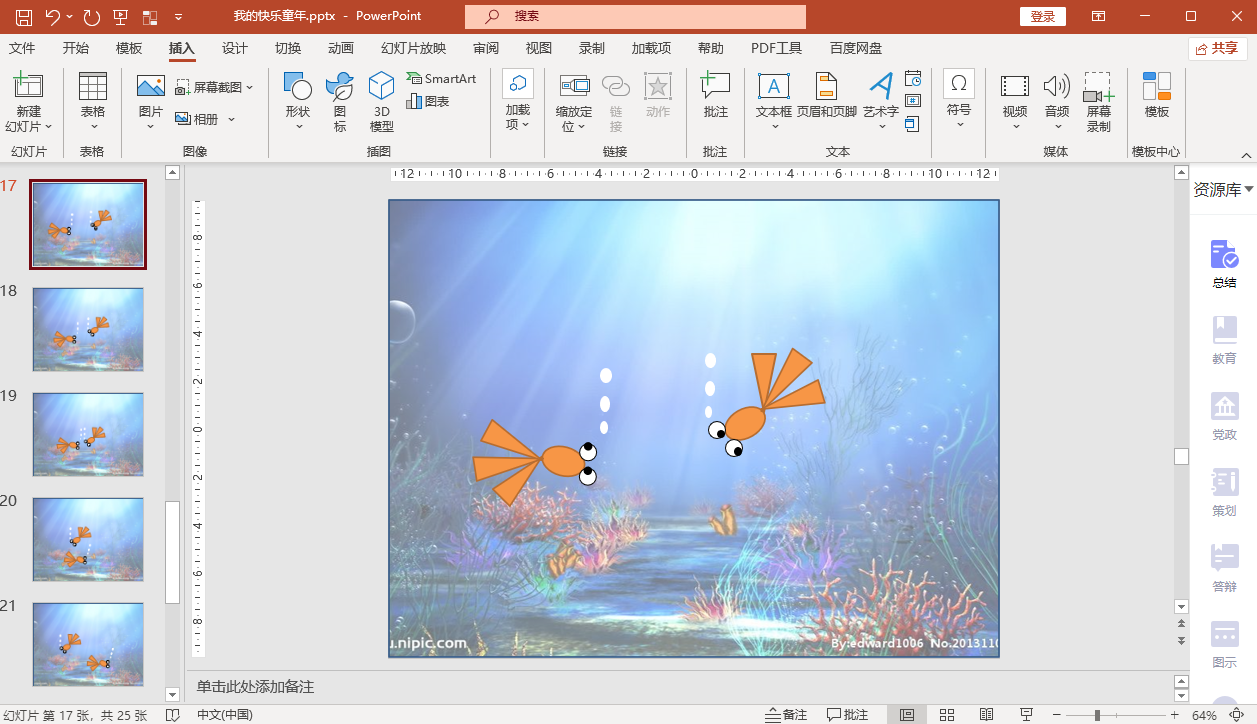Open 总结 in the resource sidebar
The image size is (1257, 724).
tap(1224, 264)
